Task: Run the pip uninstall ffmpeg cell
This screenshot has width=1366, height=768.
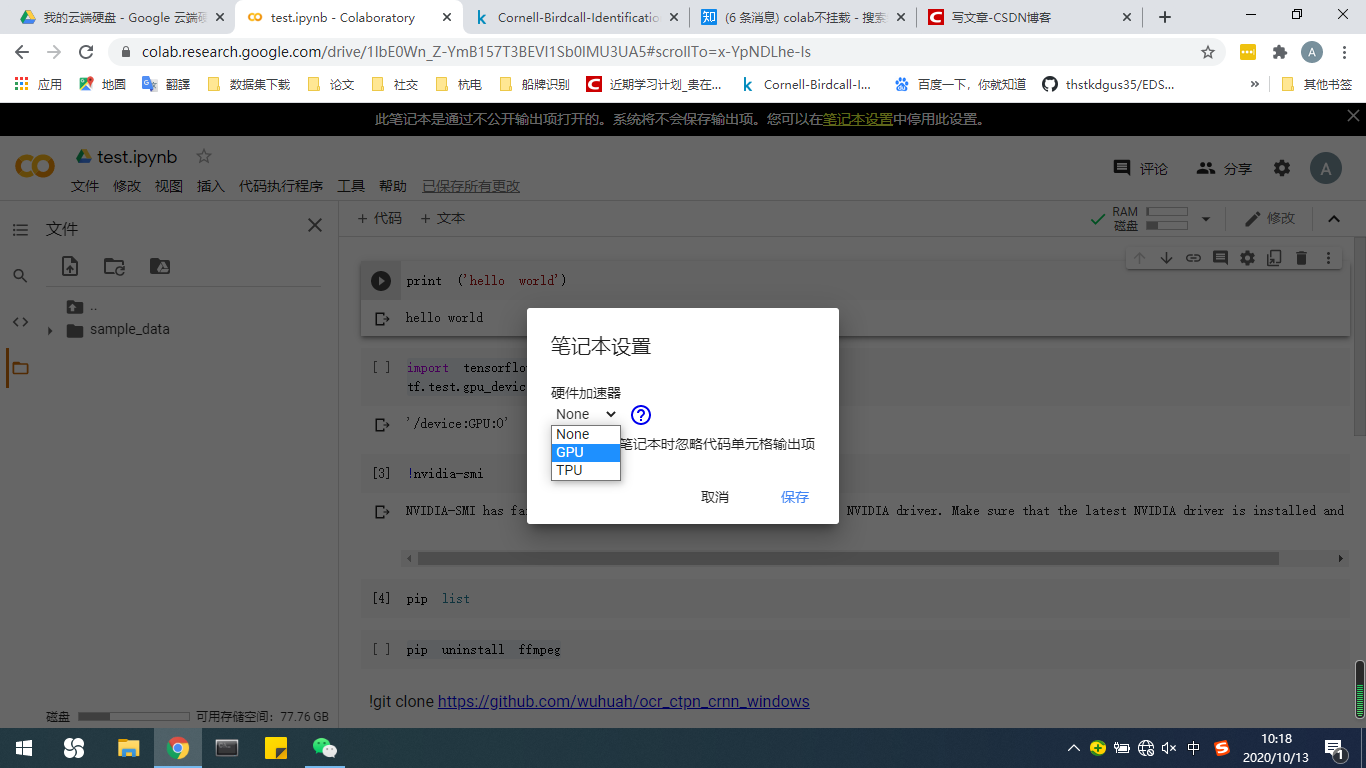Action: click(x=381, y=650)
